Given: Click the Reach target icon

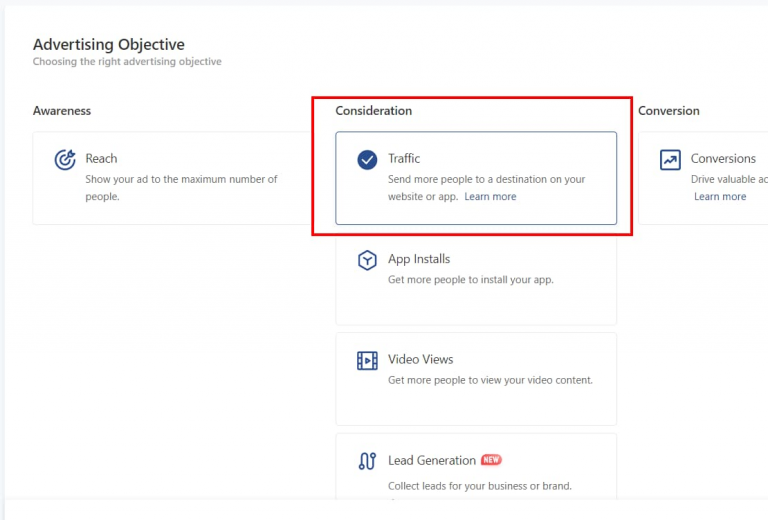Looking at the screenshot, I should click(x=65, y=160).
